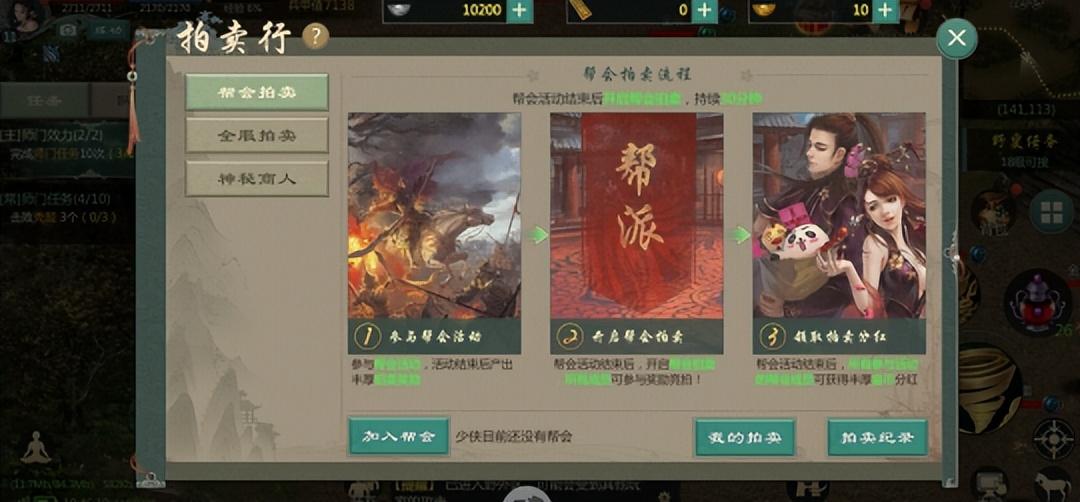View 拍卖纪录 button
This screenshot has height=502, width=1080.
(878, 437)
